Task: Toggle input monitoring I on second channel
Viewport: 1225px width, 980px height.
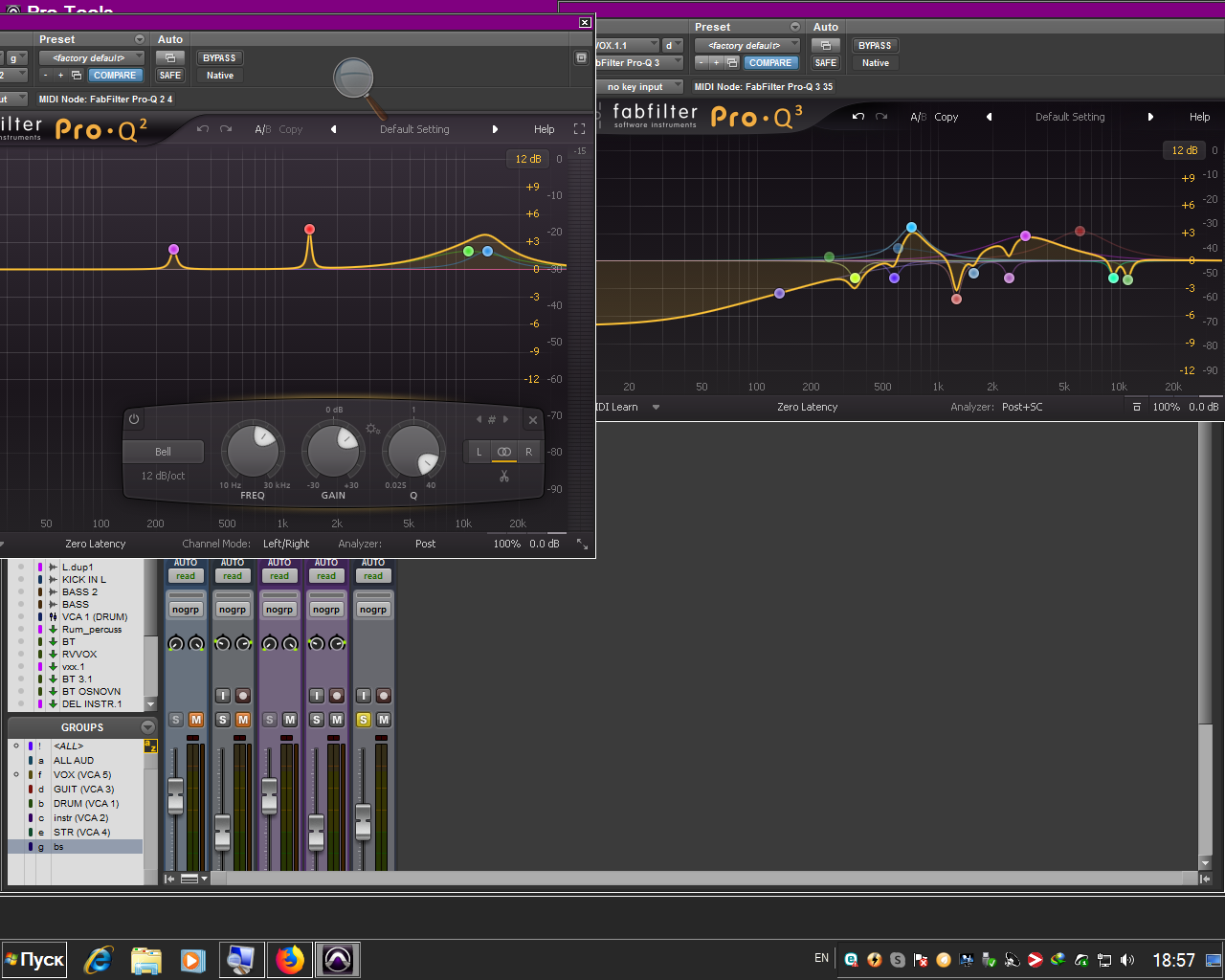Action: point(222,696)
